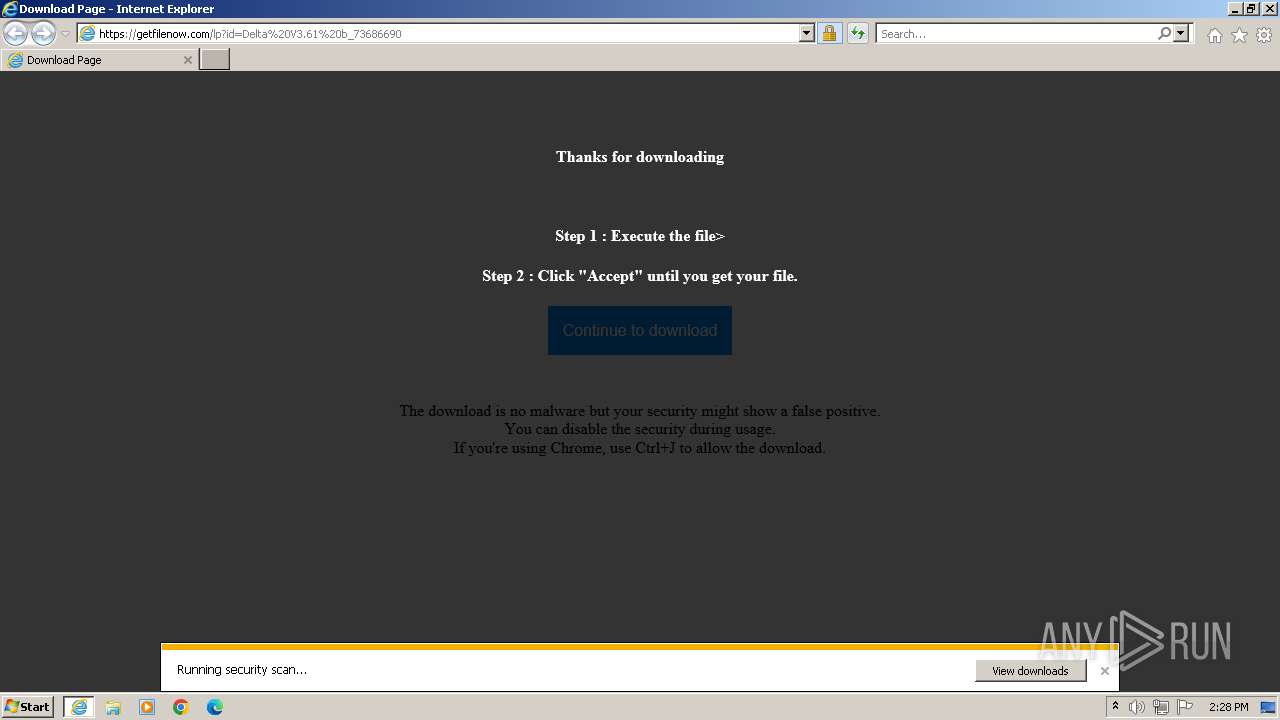
Task: Click the Step 1 Execute the file text
Action: pyautogui.click(x=640, y=236)
